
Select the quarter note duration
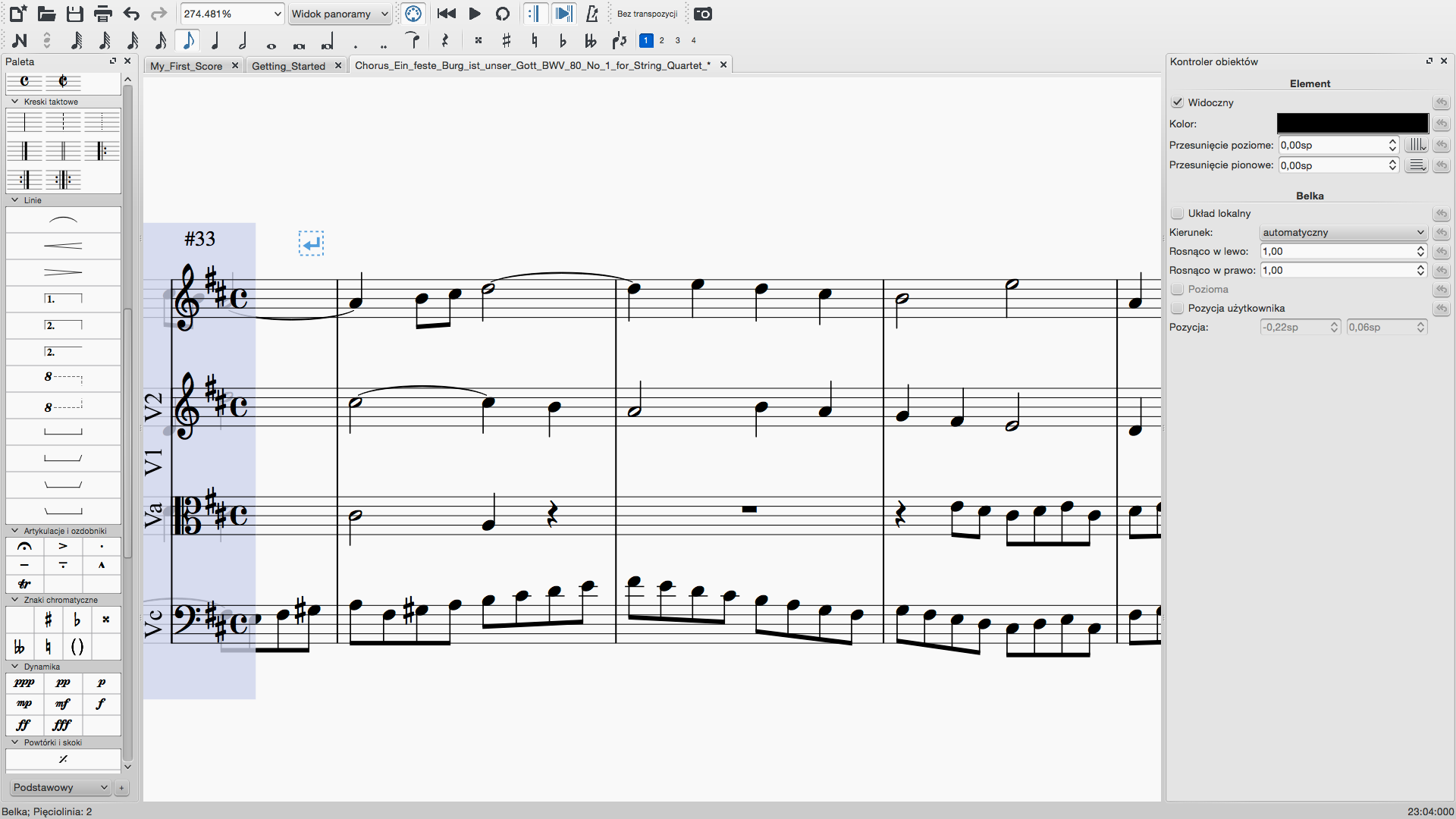tap(215, 40)
